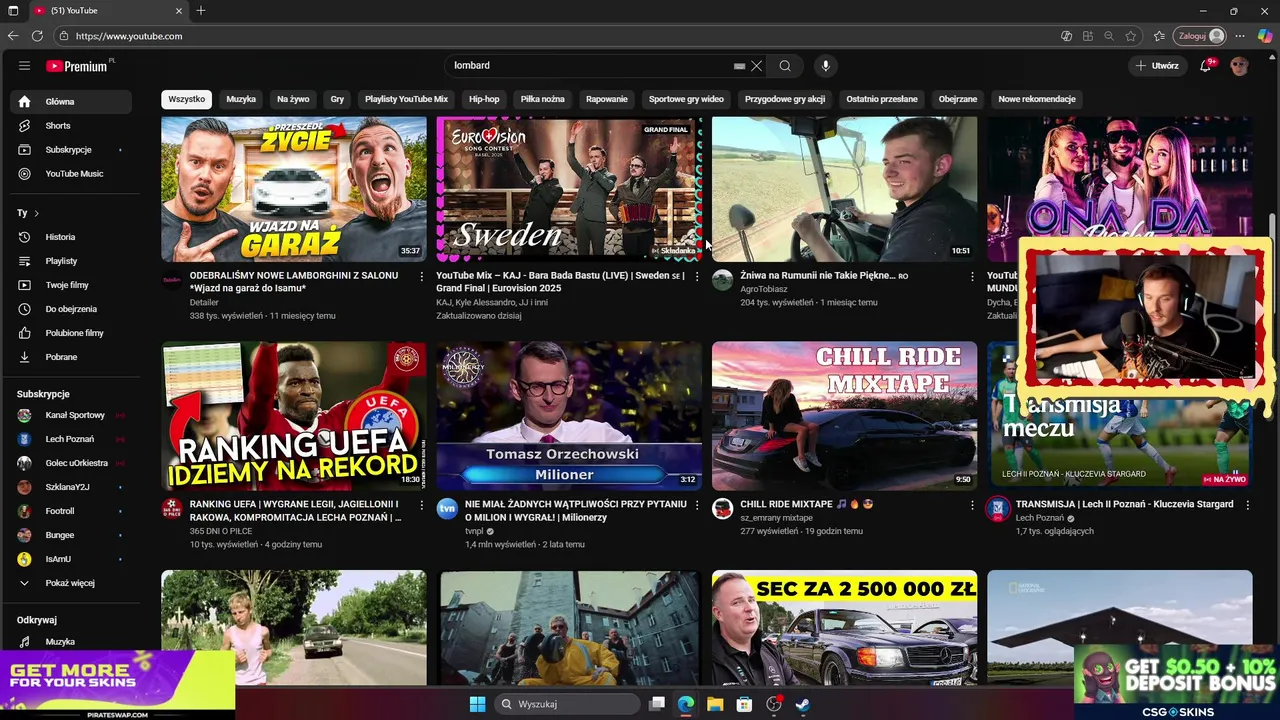Start voice search with the microphone
Viewport: 1280px width, 720px height.
tap(825, 66)
